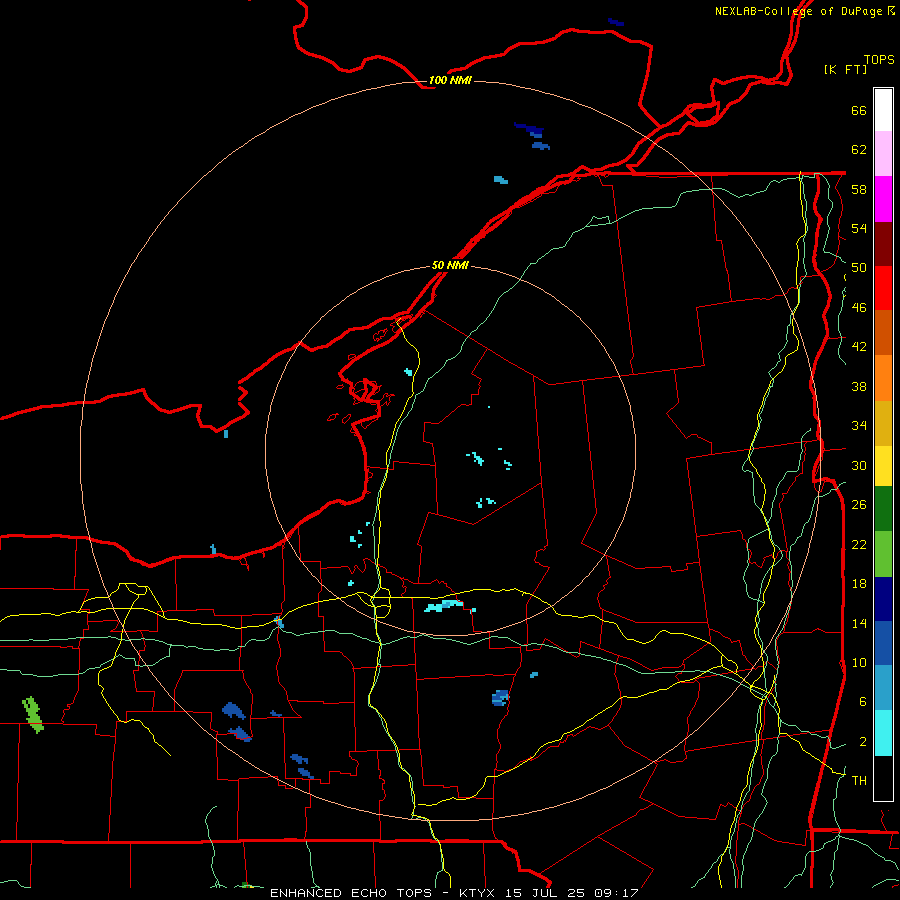This screenshot has height=900, width=900.
Task: Click the "[K FT]" units label
Action: 845,69
